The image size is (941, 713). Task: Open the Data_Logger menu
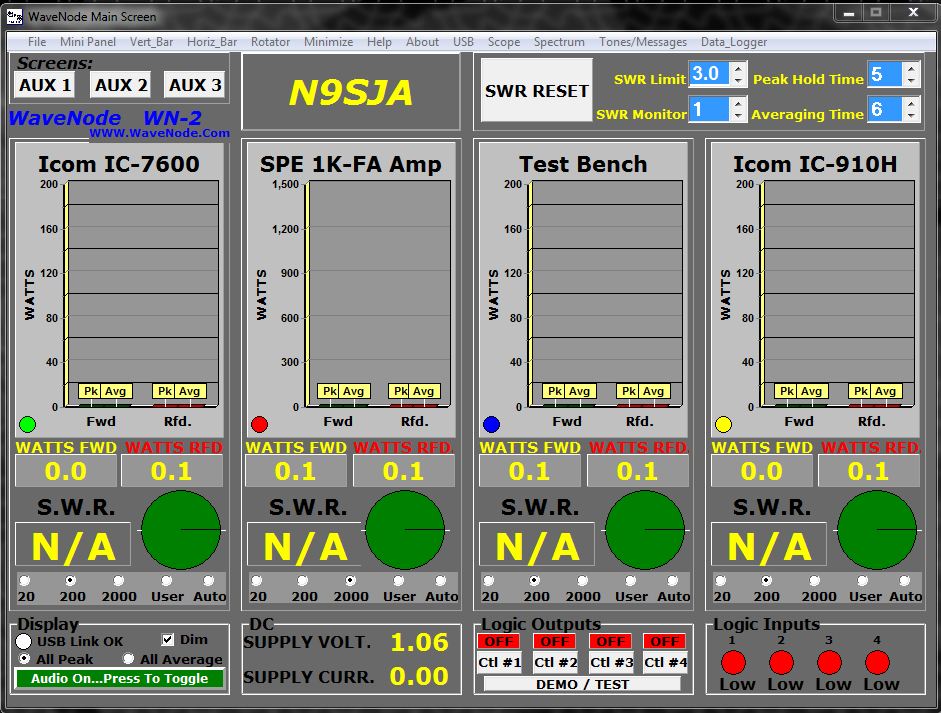tap(733, 42)
